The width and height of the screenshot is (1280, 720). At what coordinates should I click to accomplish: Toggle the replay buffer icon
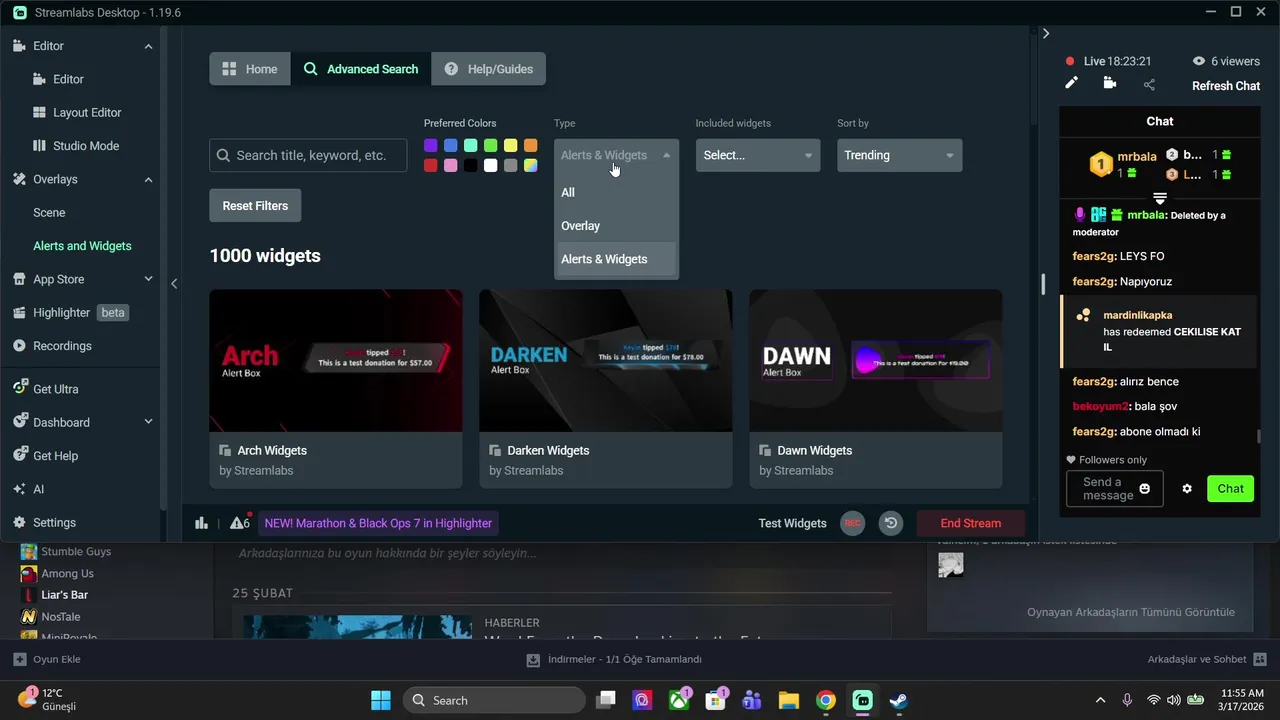(890, 523)
